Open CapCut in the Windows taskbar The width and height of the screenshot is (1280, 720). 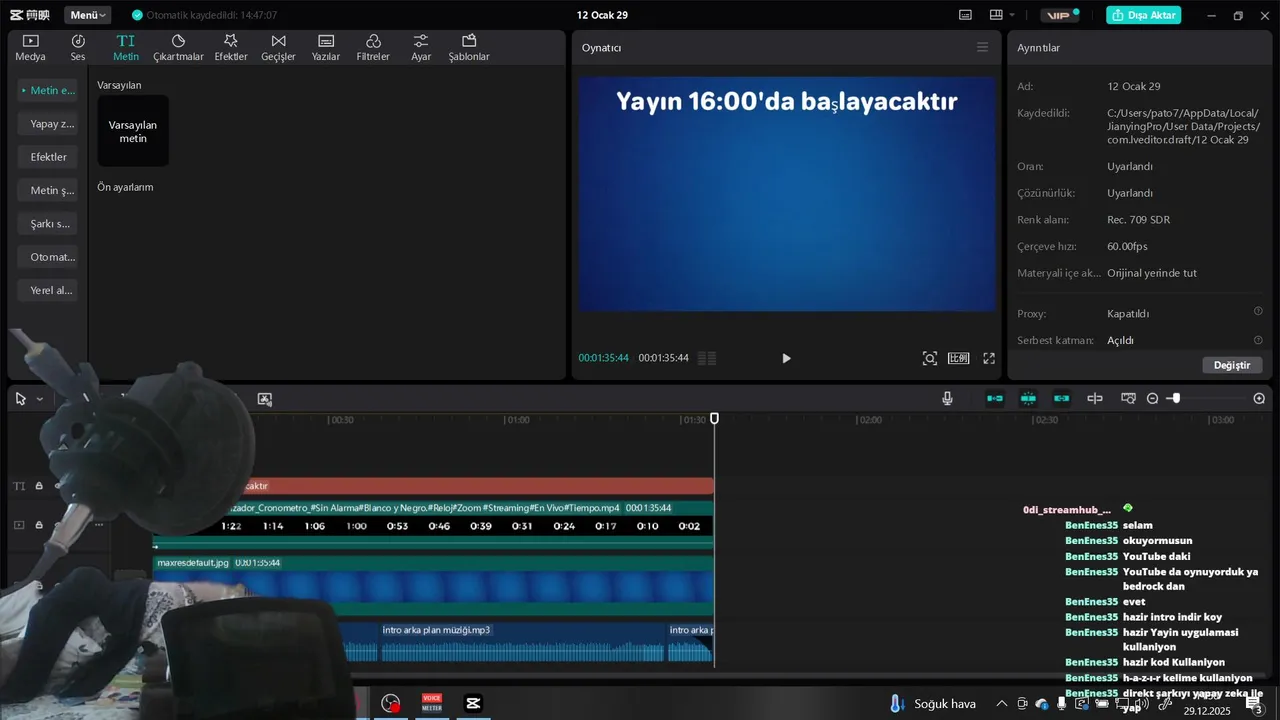tap(473, 703)
